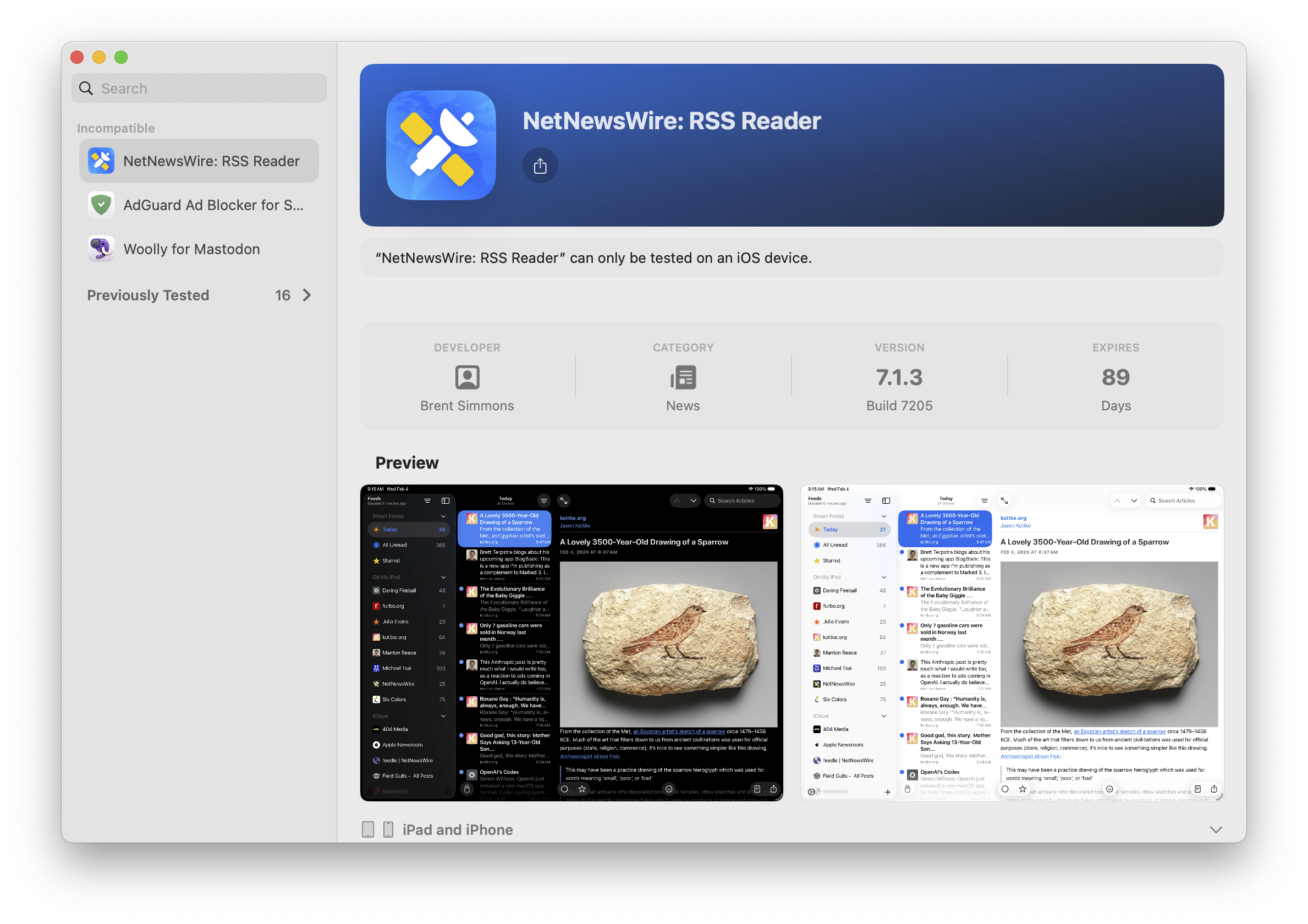Screen dimensions: 1308x924
Task: Click the expiry value 89
Action: (x=1115, y=377)
